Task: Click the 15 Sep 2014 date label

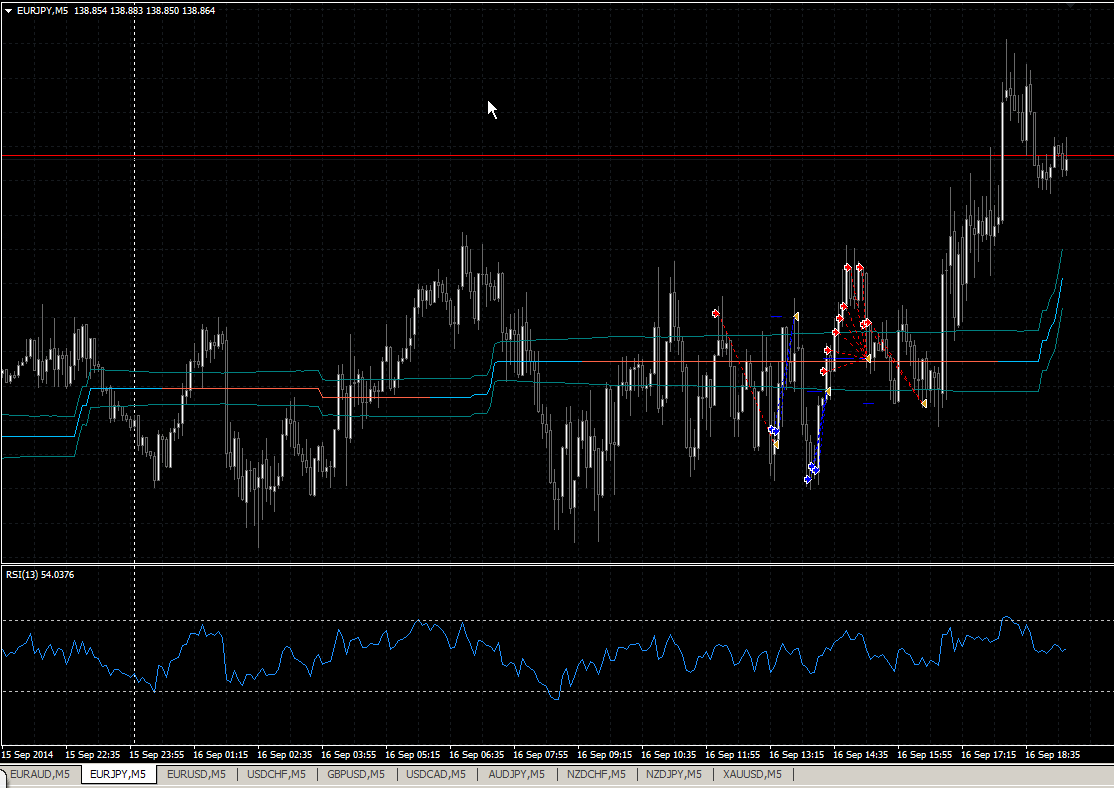Action: [x=28, y=755]
